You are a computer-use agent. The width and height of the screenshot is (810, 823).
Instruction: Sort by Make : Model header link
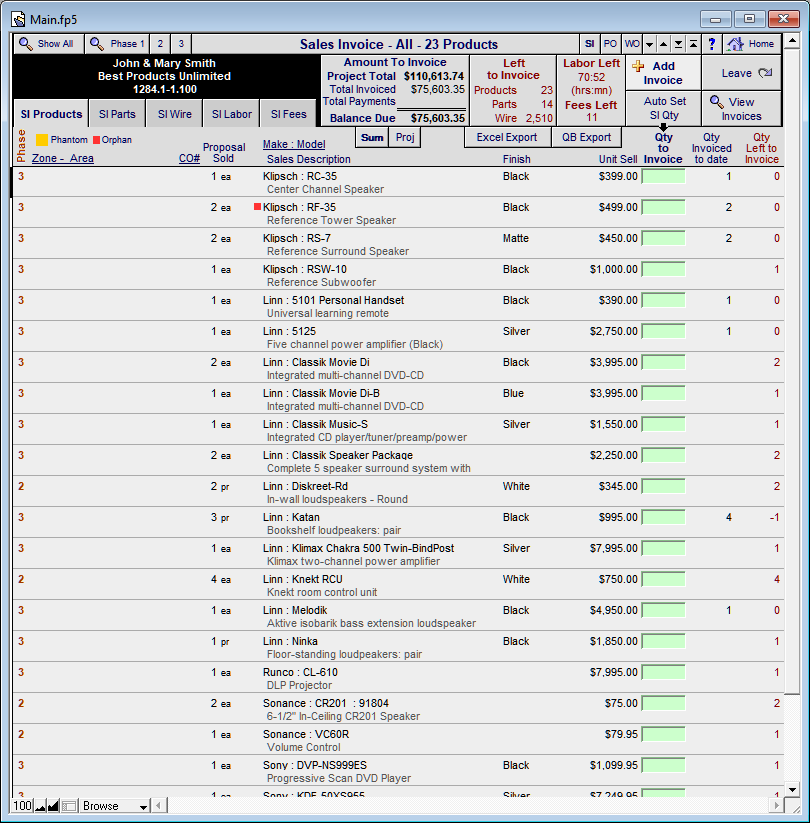(x=294, y=144)
